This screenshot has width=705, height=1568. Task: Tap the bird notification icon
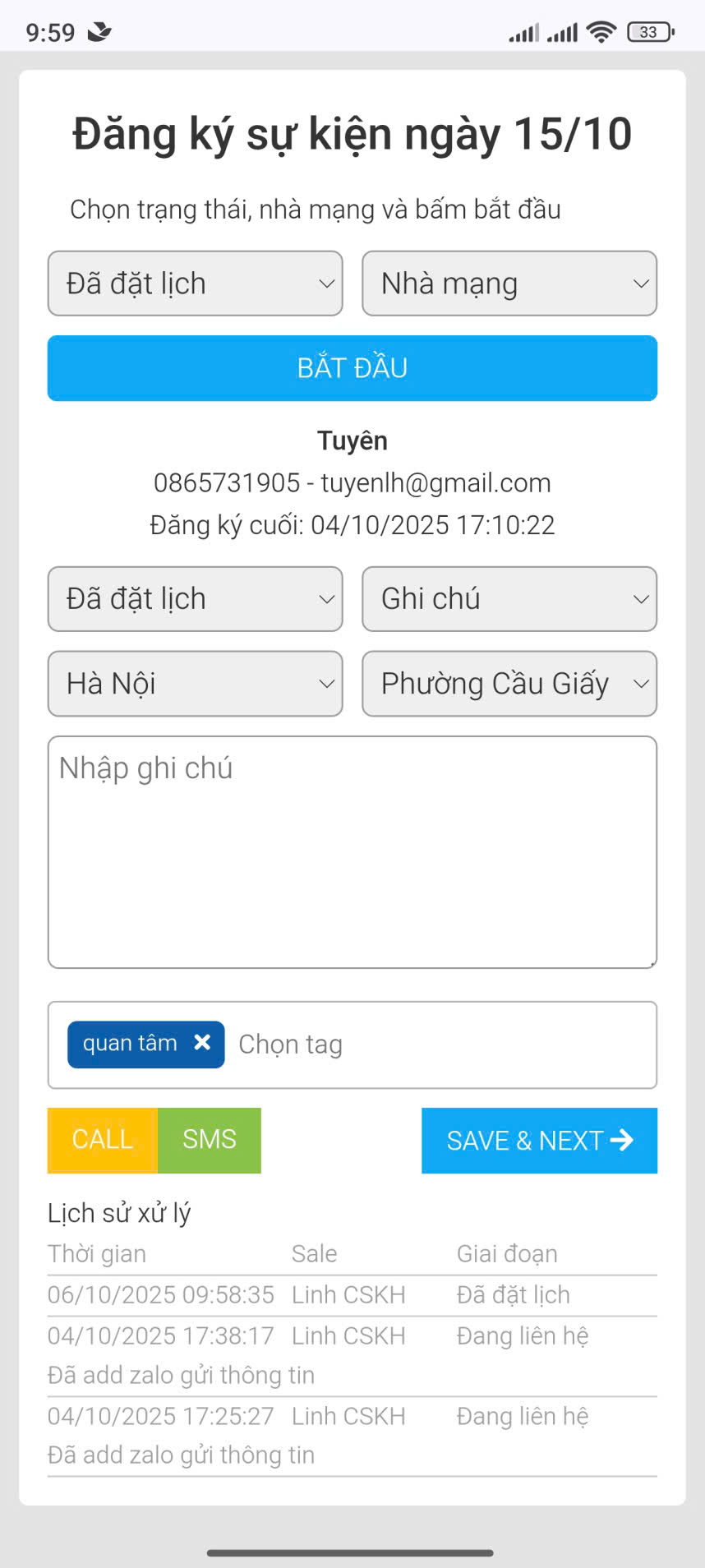pos(99,32)
